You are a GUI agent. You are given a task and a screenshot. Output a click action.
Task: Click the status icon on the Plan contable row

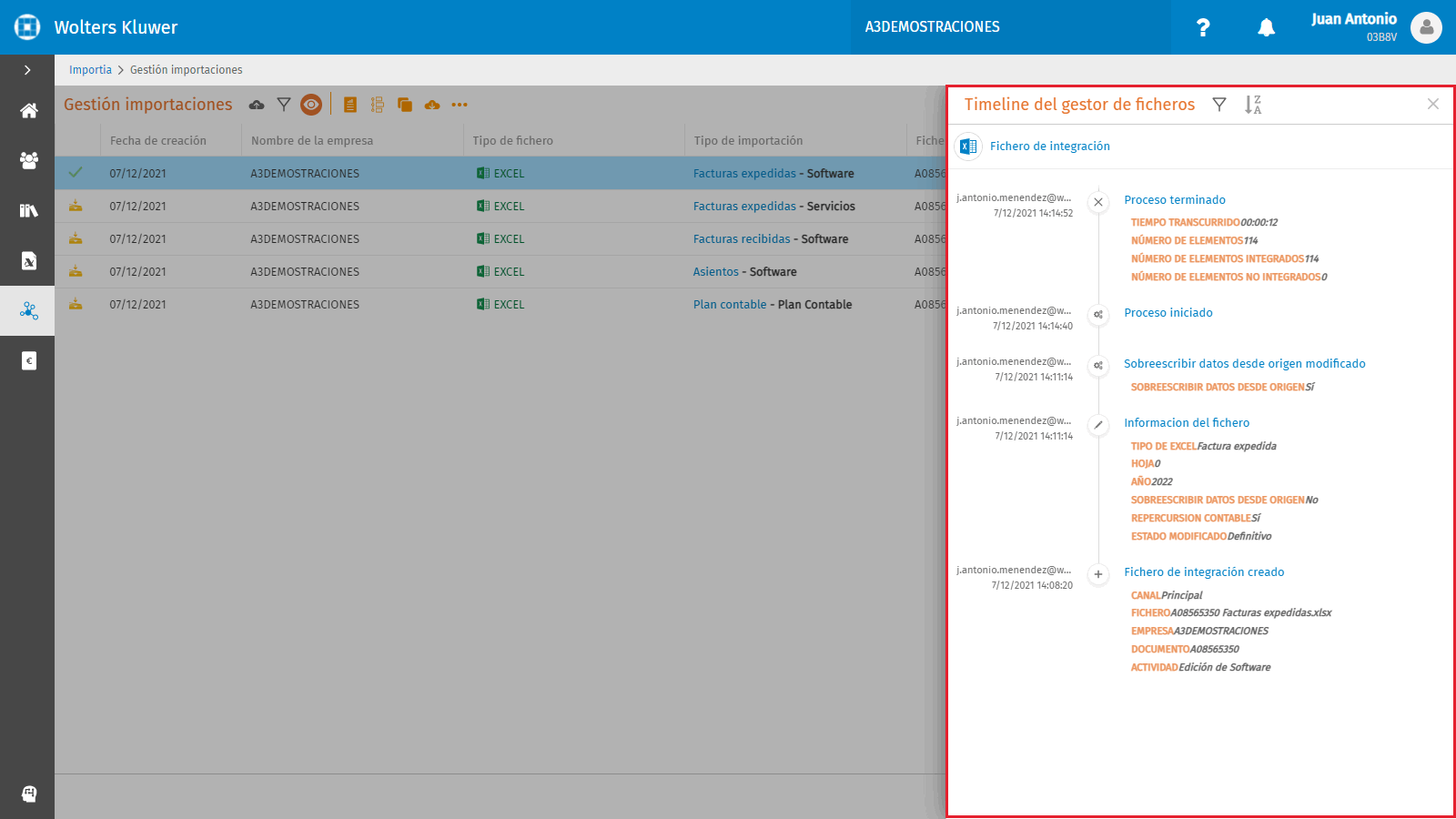click(76, 304)
